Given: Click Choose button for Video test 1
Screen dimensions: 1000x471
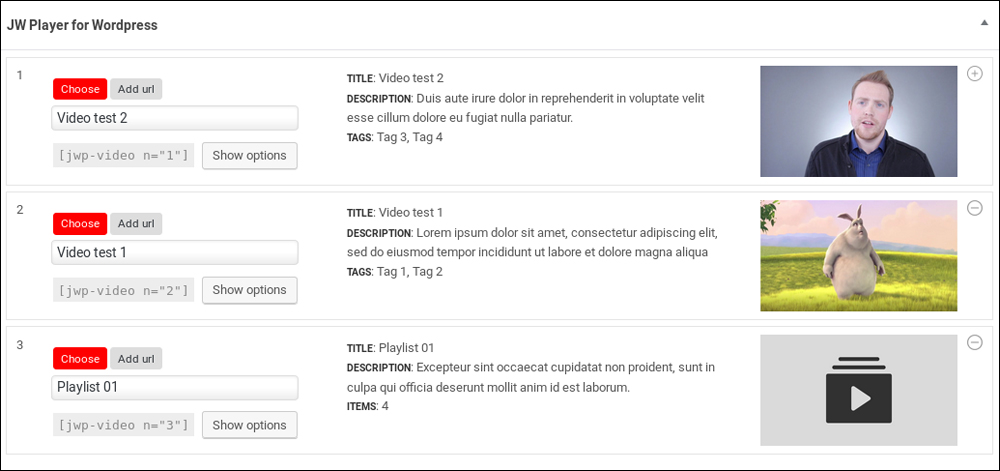Looking at the screenshot, I should pyautogui.click(x=80, y=224).
